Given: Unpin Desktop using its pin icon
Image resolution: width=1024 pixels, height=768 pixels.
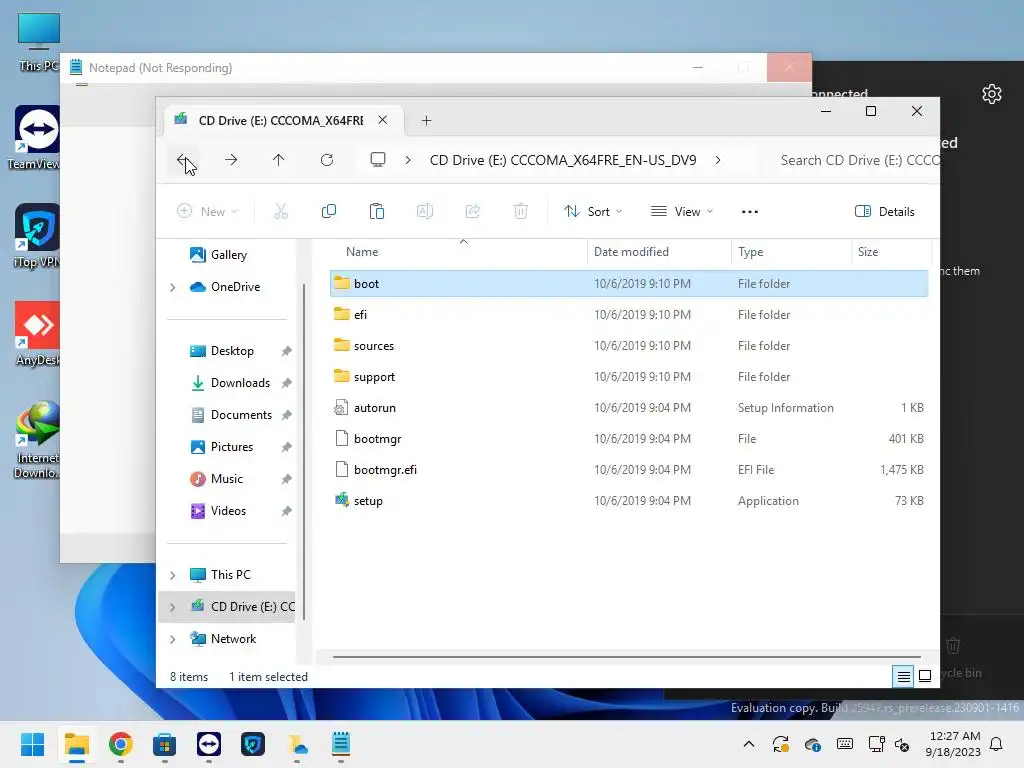Looking at the screenshot, I should 286,351.
